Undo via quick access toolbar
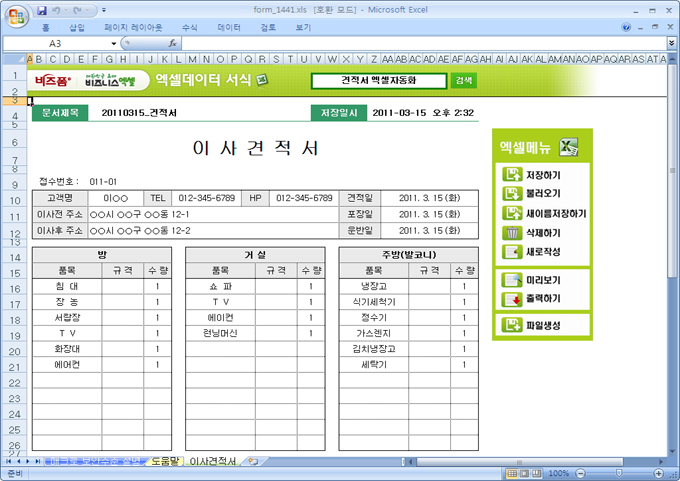This screenshot has height=481, width=680. tap(56, 10)
